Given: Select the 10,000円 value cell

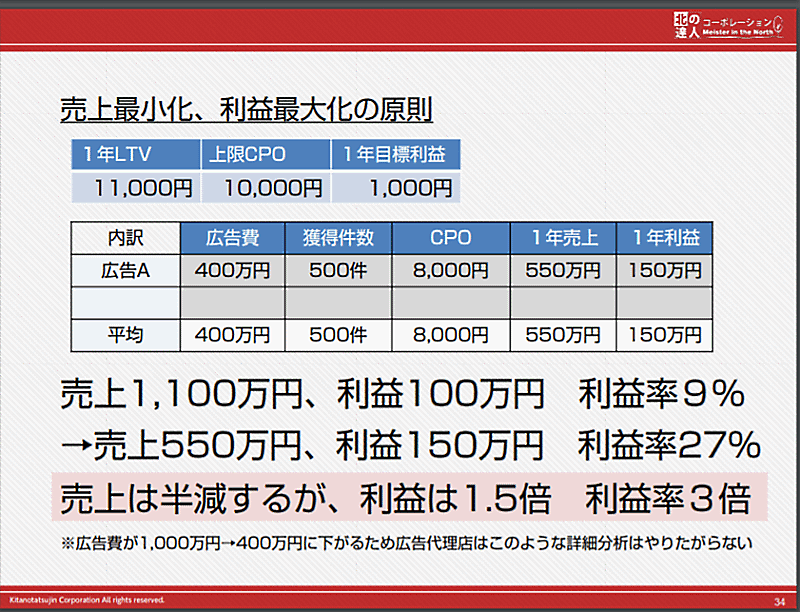Looking at the screenshot, I should 265,187.
